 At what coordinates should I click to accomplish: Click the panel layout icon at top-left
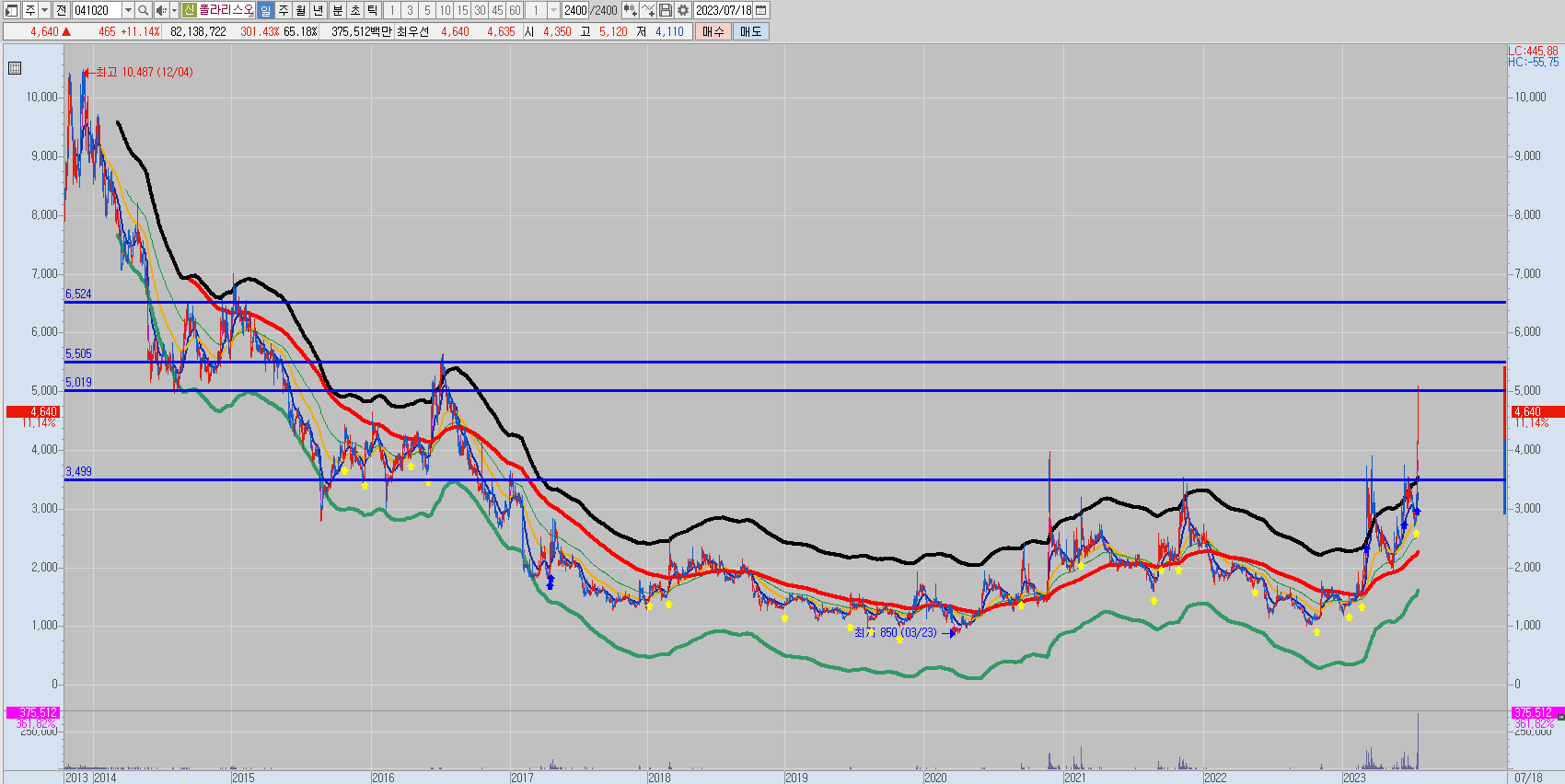(x=12, y=10)
